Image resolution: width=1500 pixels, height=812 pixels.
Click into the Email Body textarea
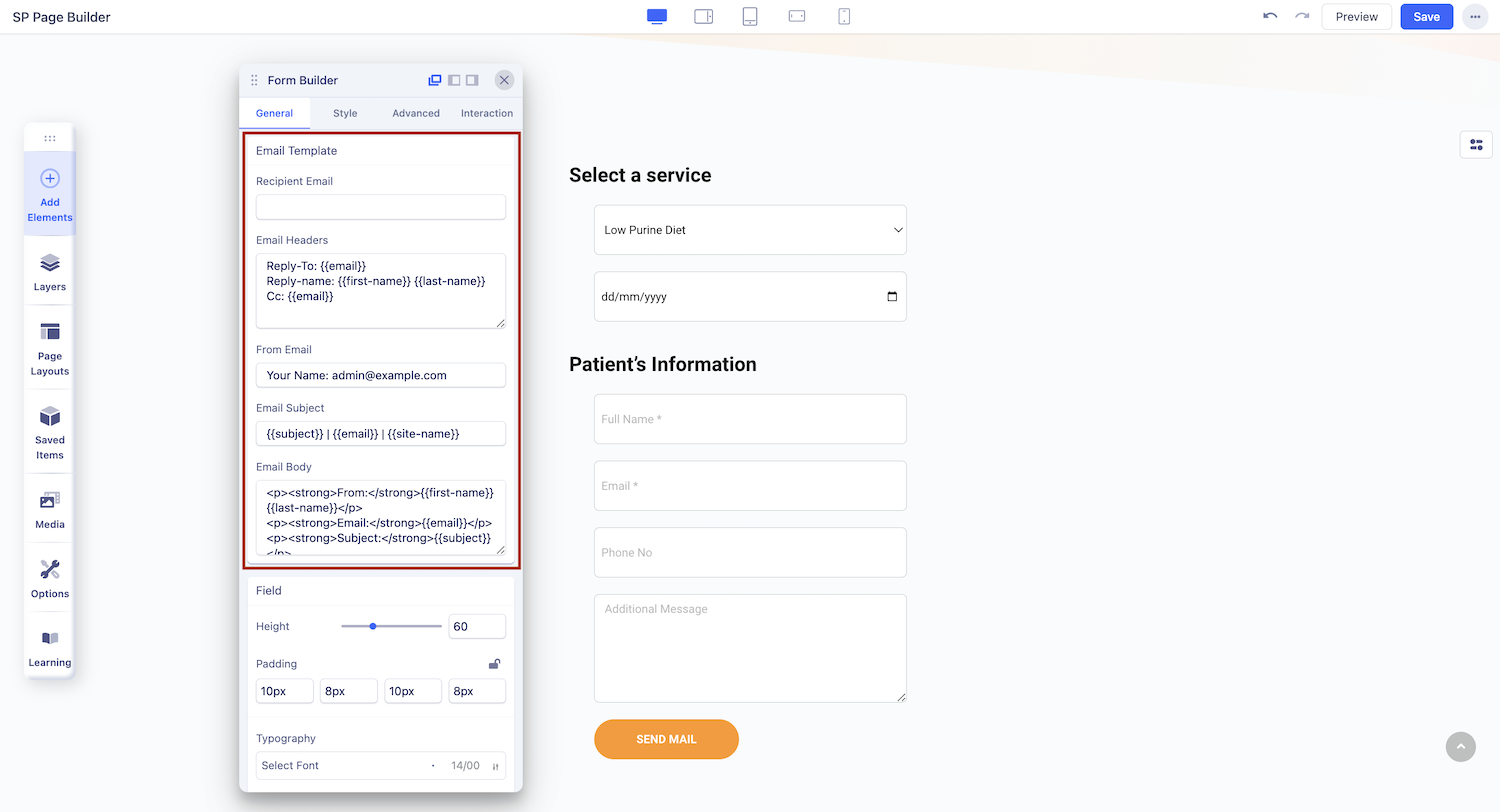381,517
